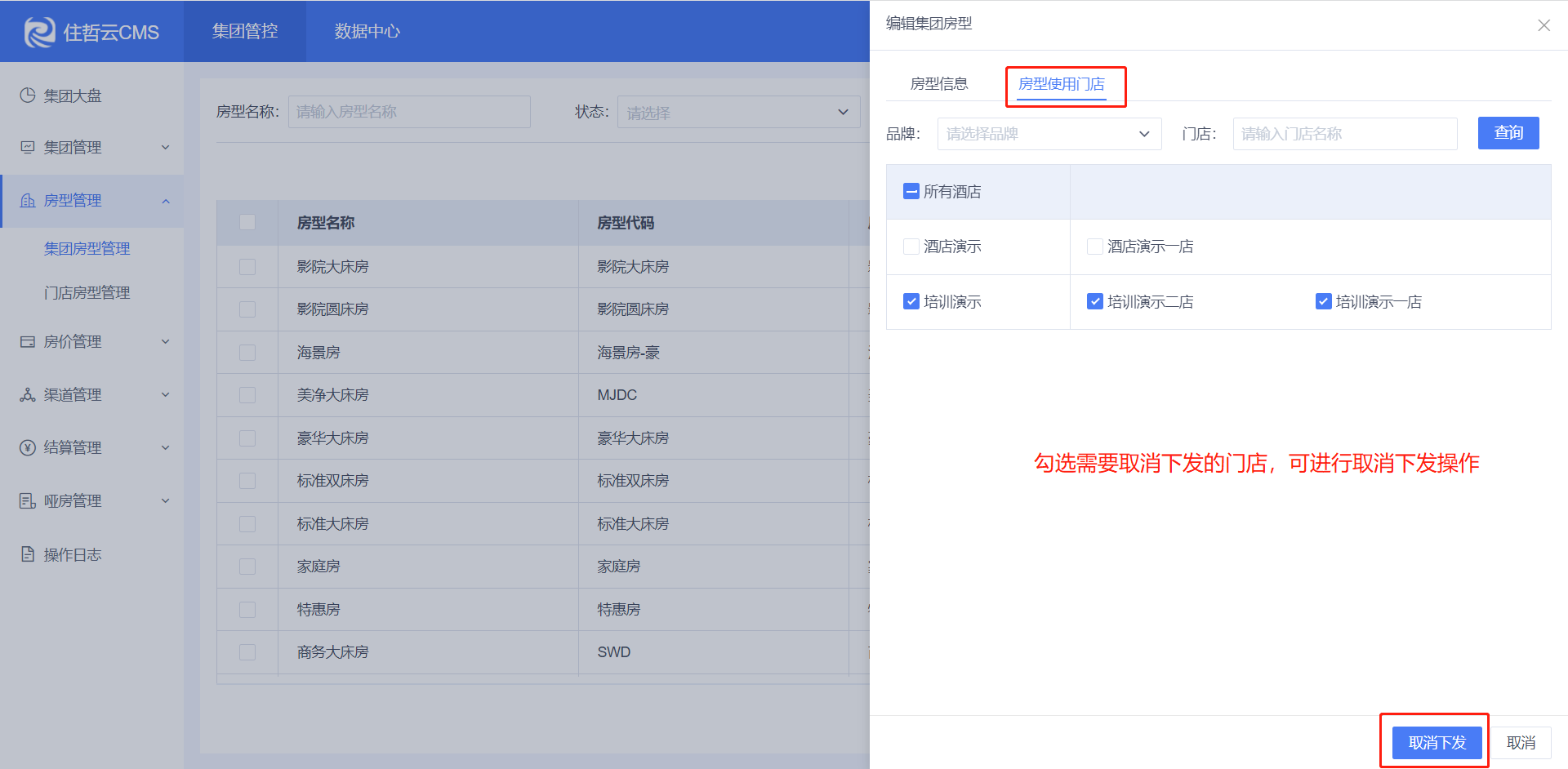Check the 商务大床房 row checkbox
This screenshot has height=769, width=1568.
pyautogui.click(x=247, y=652)
